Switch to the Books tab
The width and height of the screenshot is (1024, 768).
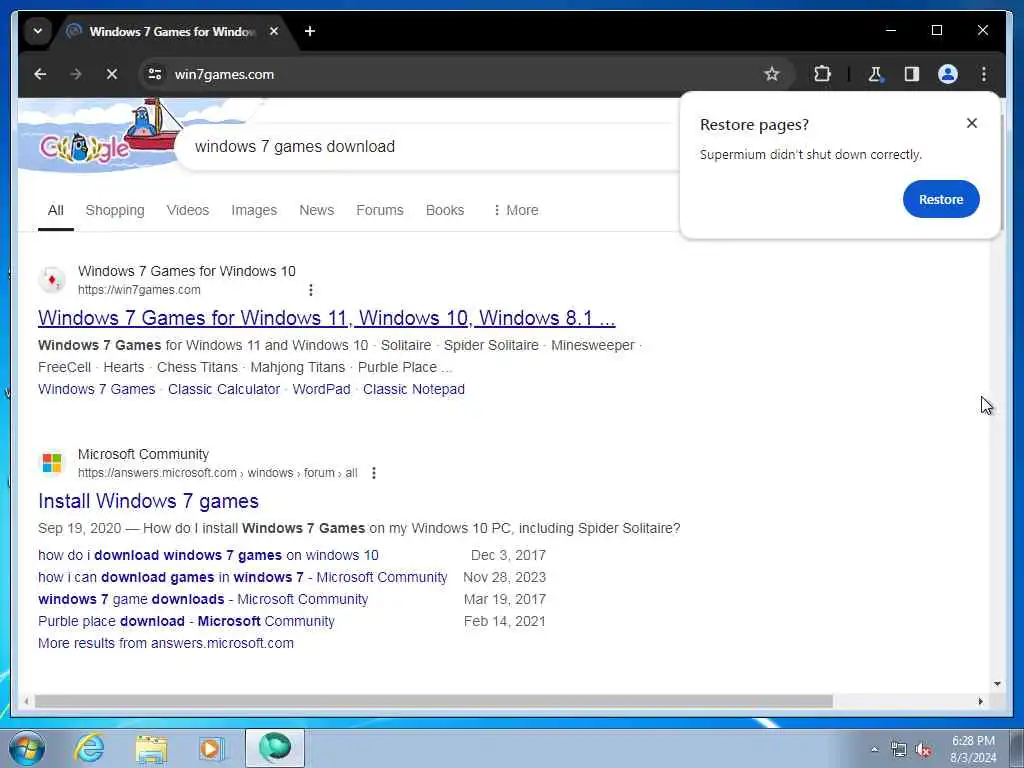coord(445,210)
